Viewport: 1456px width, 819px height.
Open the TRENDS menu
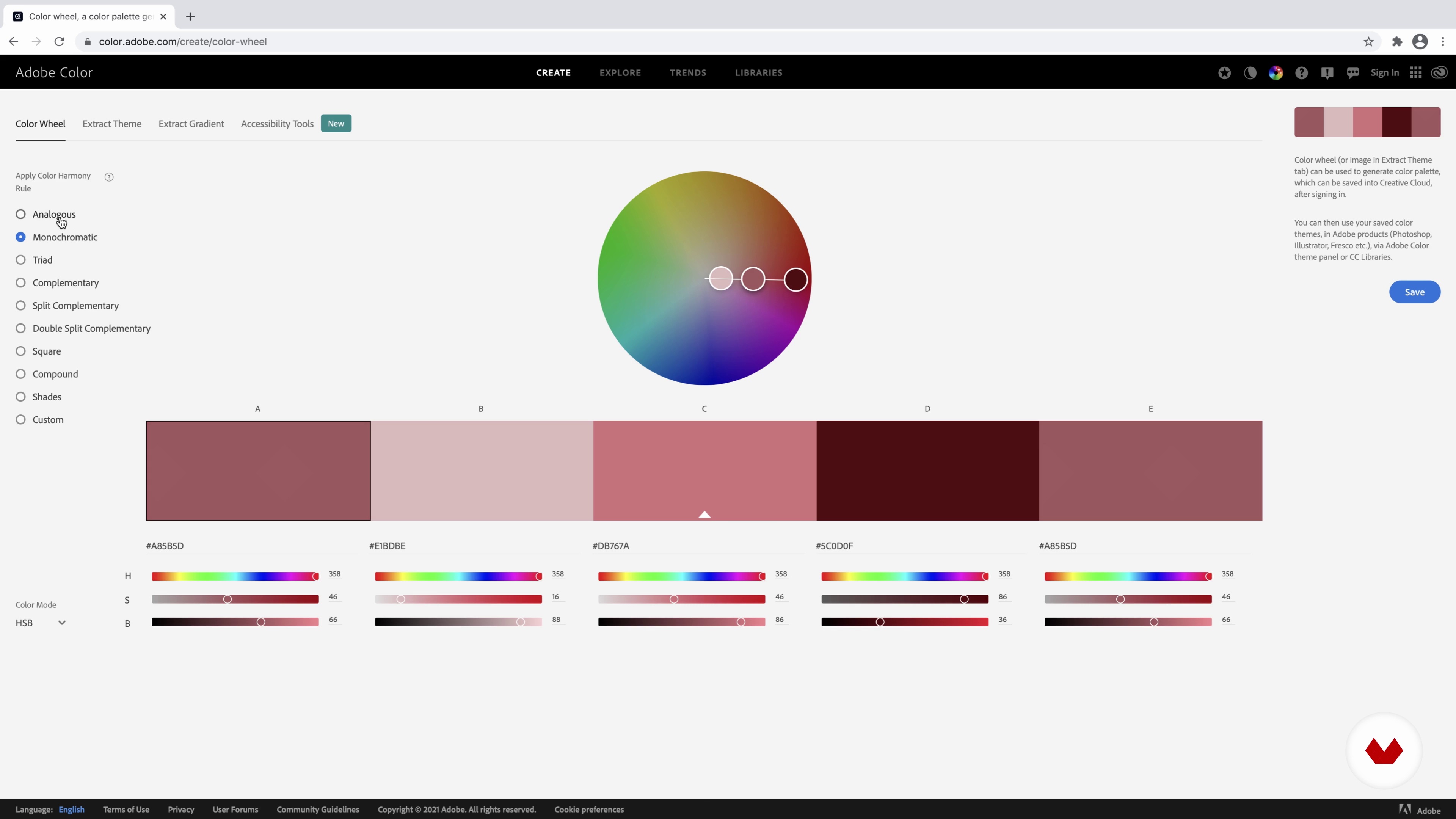pyautogui.click(x=688, y=73)
